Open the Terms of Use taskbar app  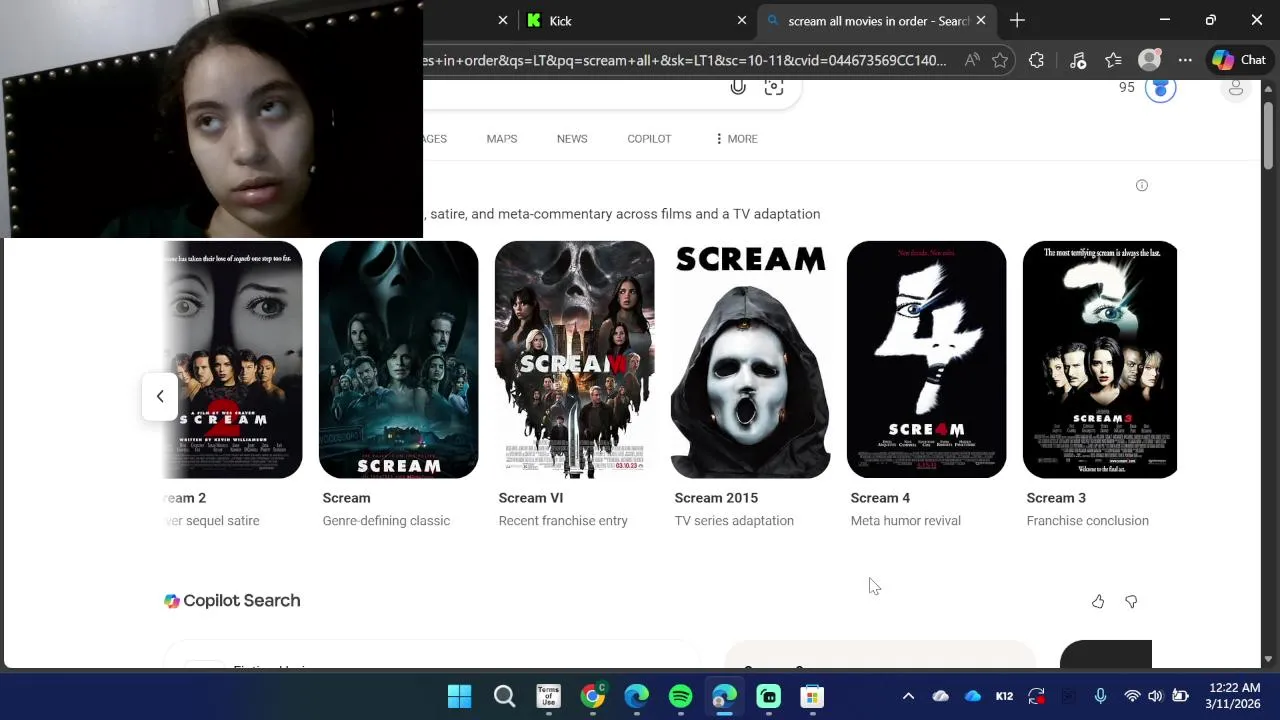(x=548, y=696)
